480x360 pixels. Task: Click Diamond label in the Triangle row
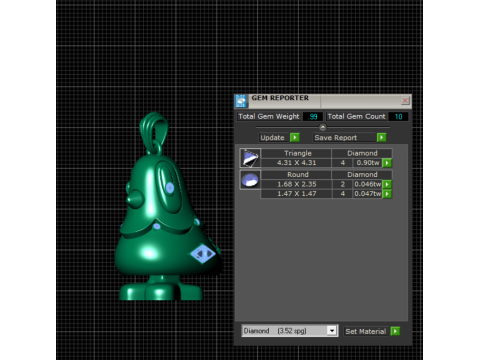(x=362, y=153)
